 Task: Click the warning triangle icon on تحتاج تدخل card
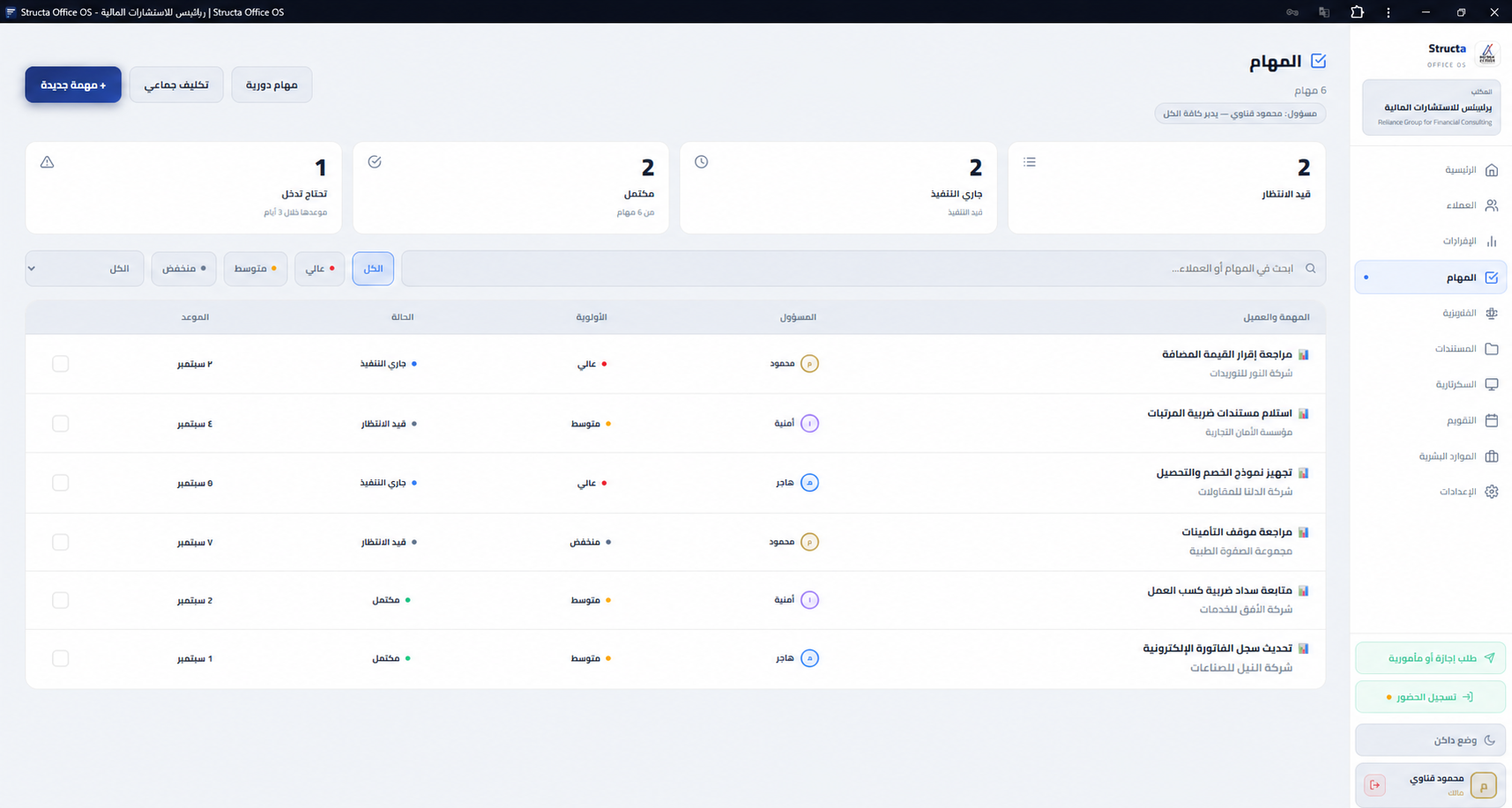click(48, 162)
